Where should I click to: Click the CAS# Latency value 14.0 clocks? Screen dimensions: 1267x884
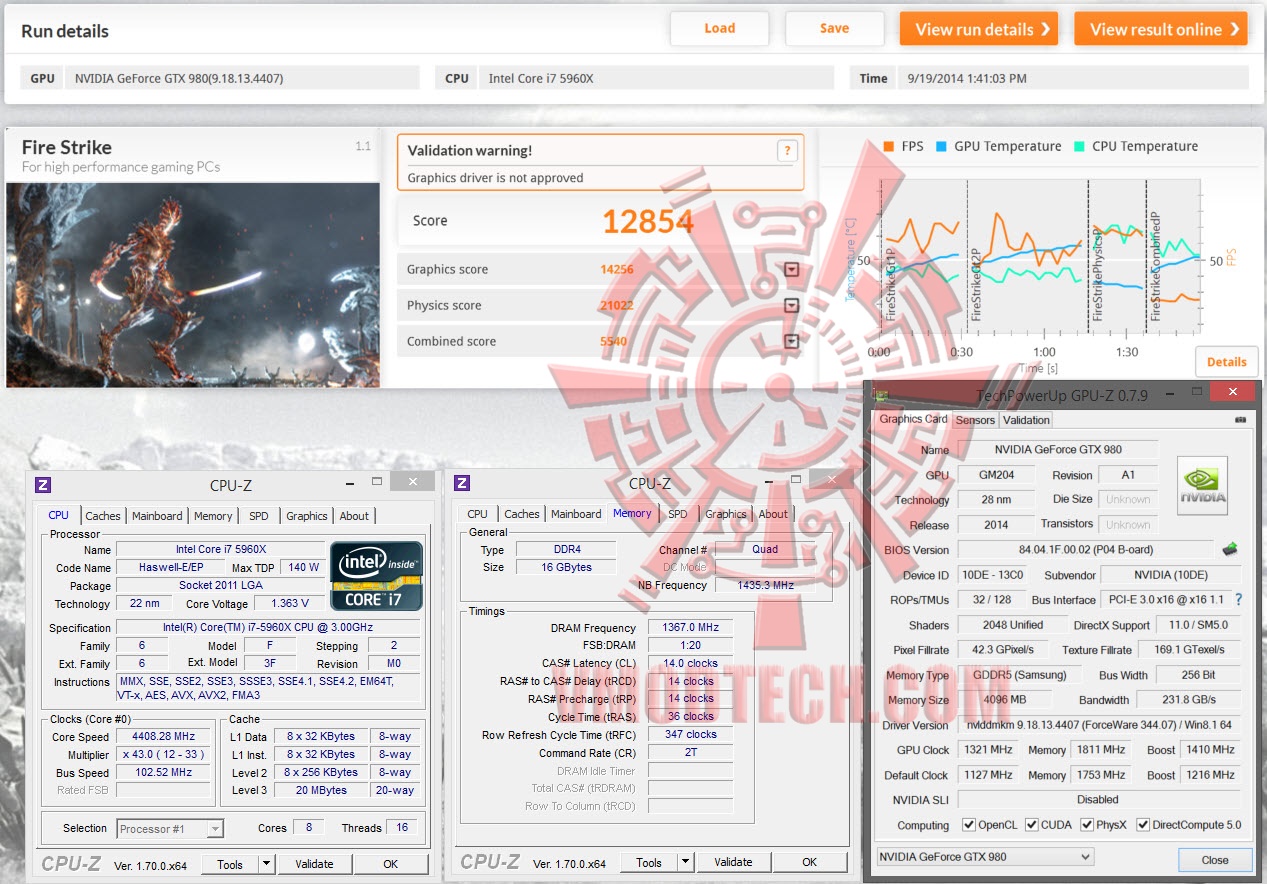pos(690,663)
